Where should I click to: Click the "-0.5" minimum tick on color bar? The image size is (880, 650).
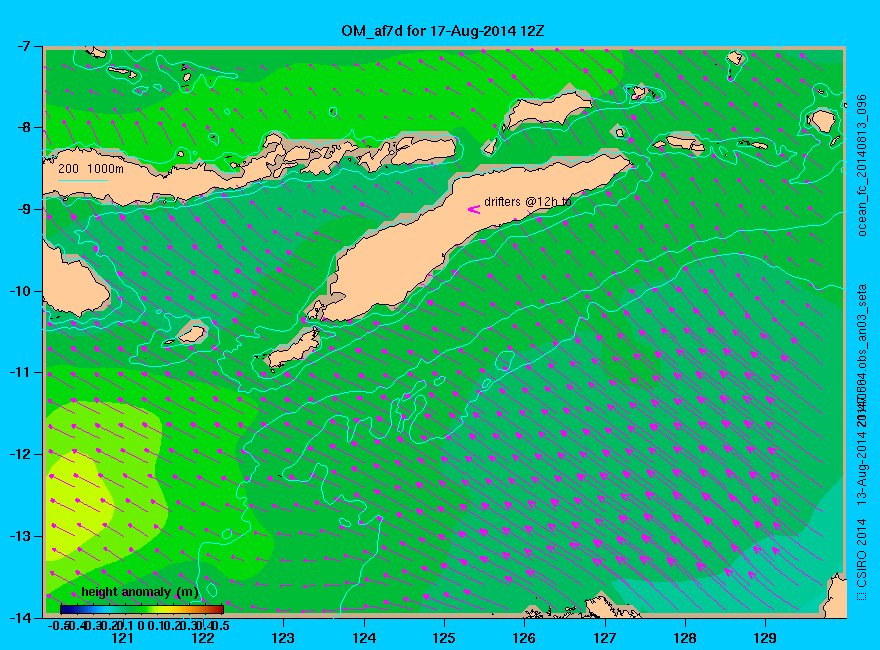click(58, 625)
